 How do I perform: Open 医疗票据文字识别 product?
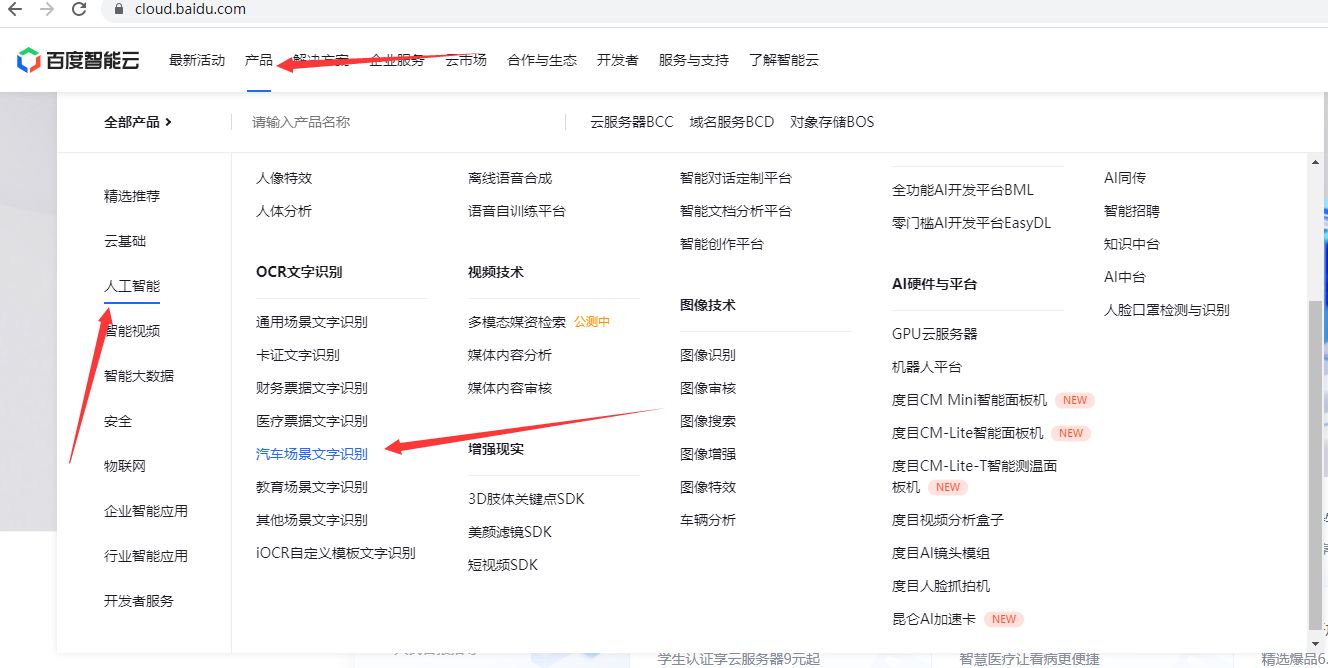[312, 421]
